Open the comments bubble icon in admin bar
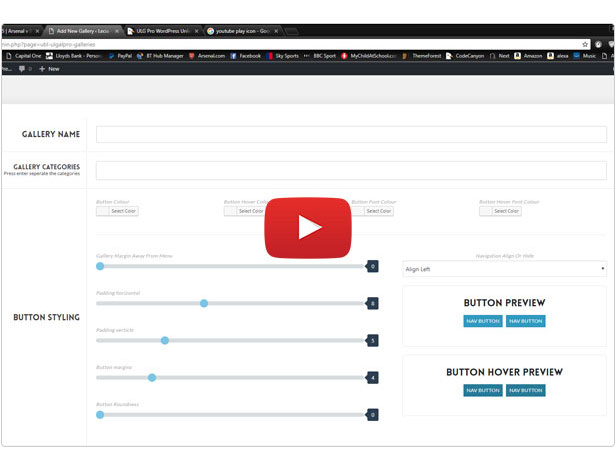 [22, 69]
